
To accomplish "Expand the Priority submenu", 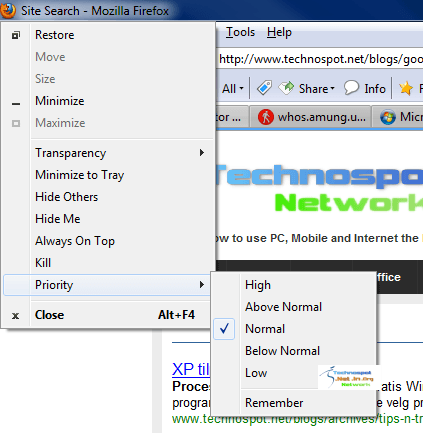I will pyautogui.click(x=107, y=285).
